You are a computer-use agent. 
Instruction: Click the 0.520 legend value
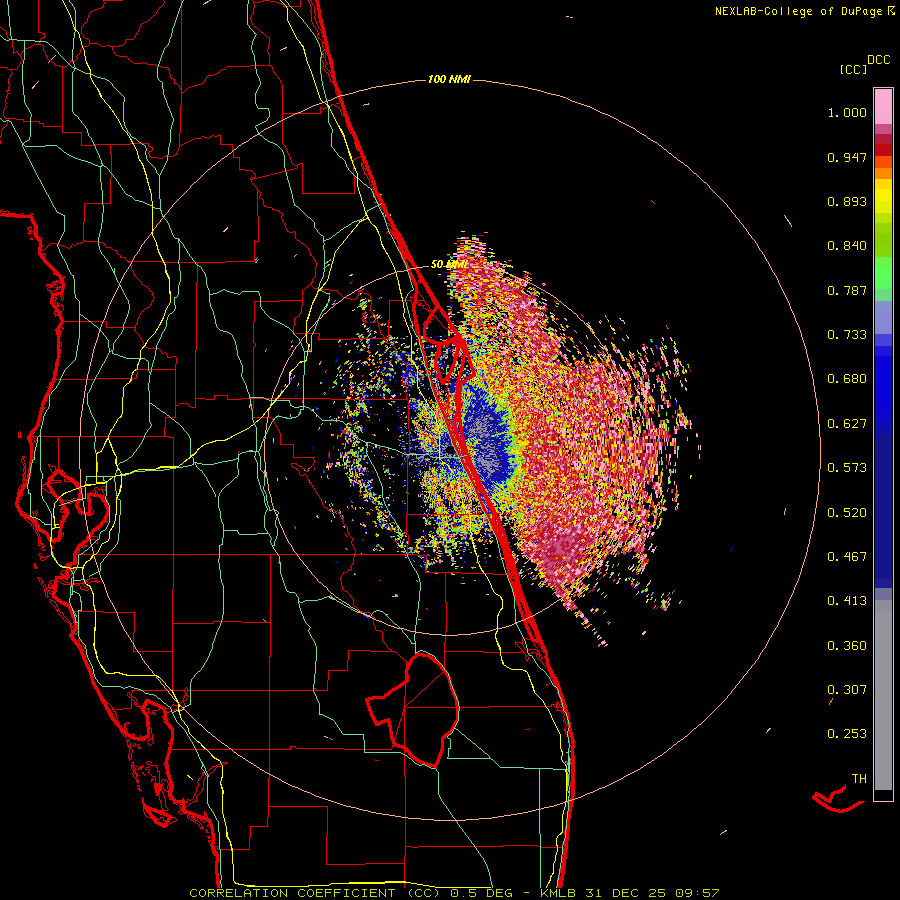click(x=847, y=512)
